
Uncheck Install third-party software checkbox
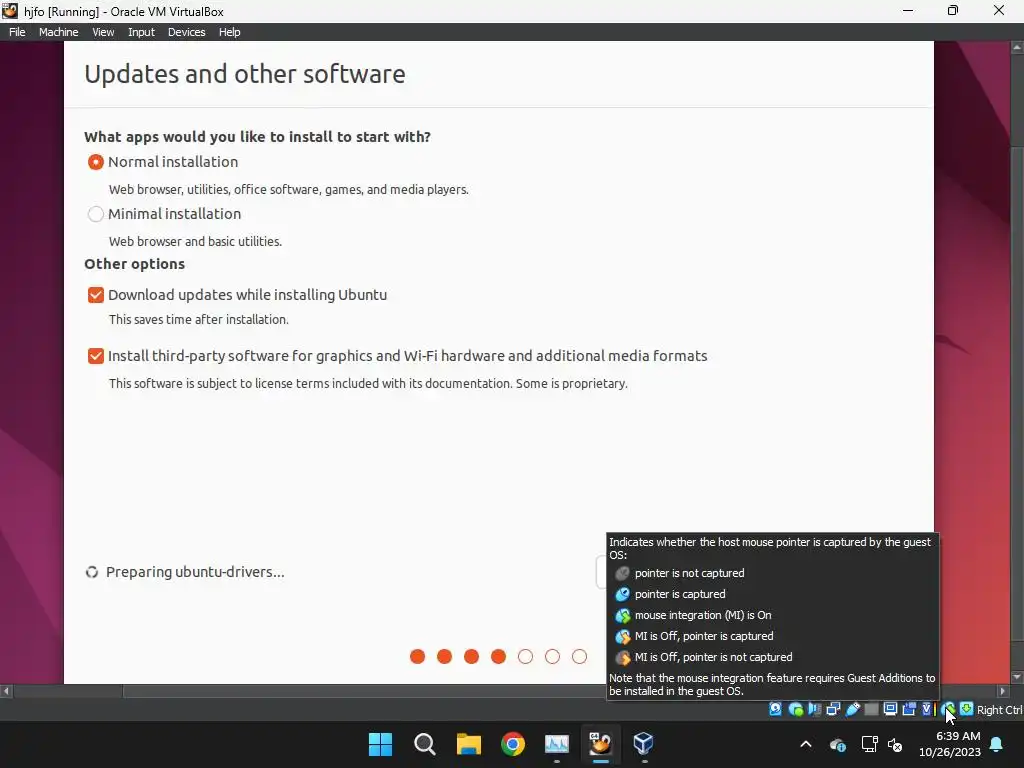tap(96, 356)
